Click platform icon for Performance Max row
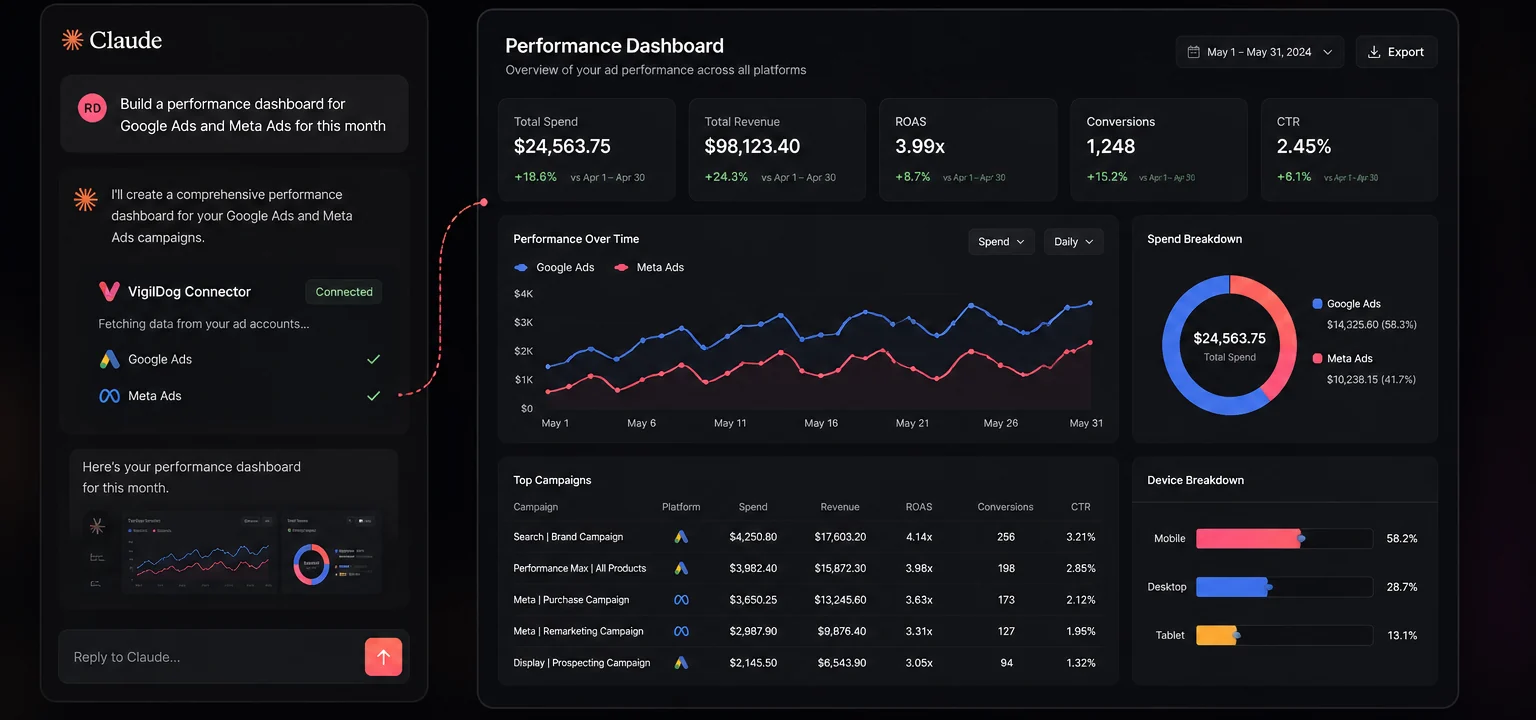The height and width of the screenshot is (720, 1536). click(x=681, y=568)
